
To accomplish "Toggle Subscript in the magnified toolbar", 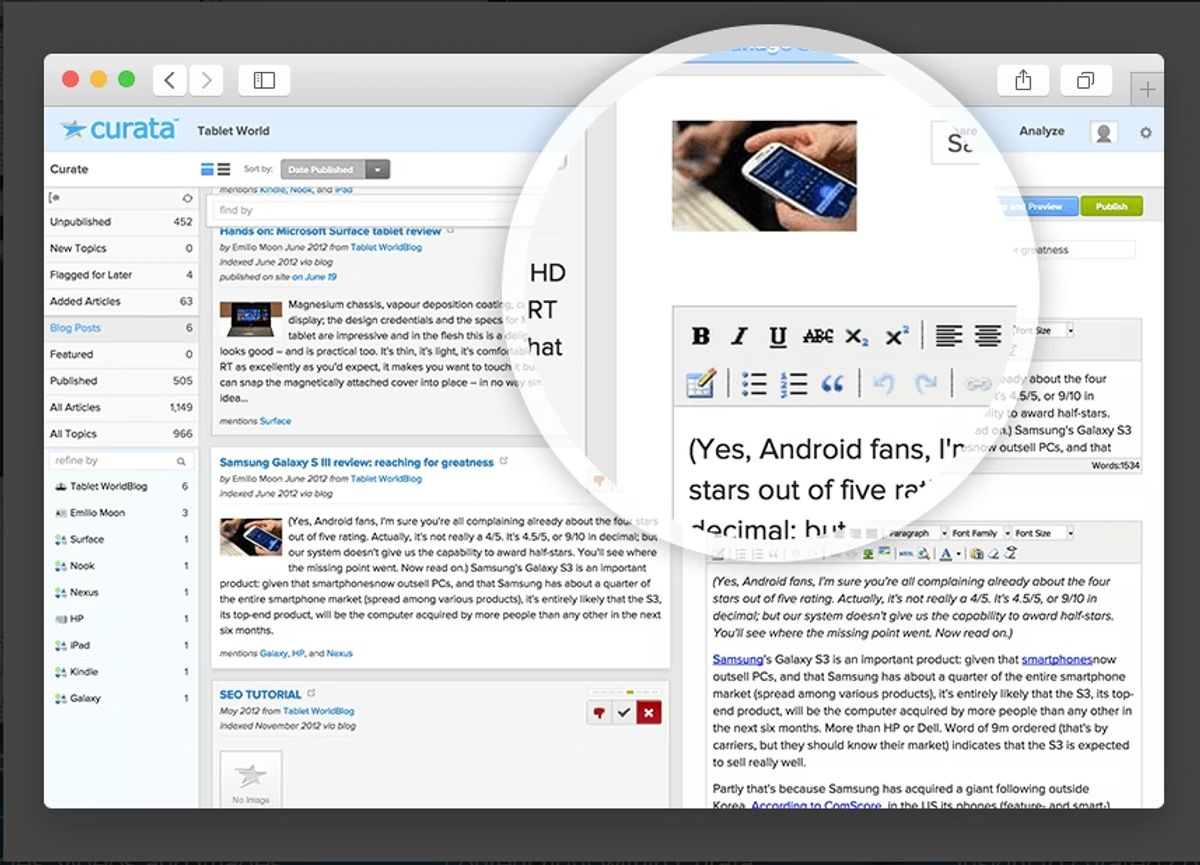I will pyautogui.click(x=857, y=337).
